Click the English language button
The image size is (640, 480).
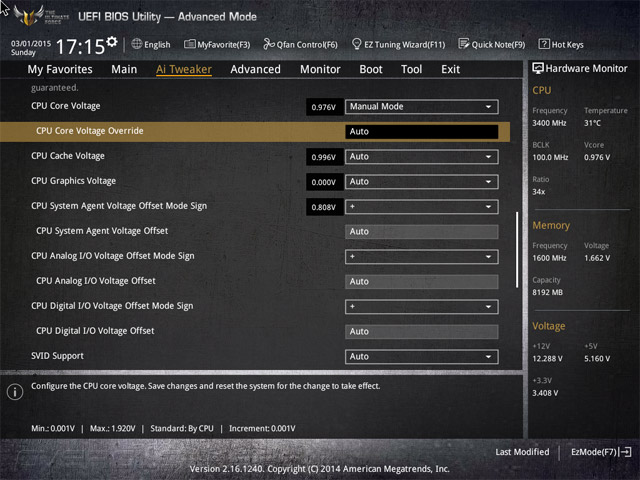(x=151, y=44)
